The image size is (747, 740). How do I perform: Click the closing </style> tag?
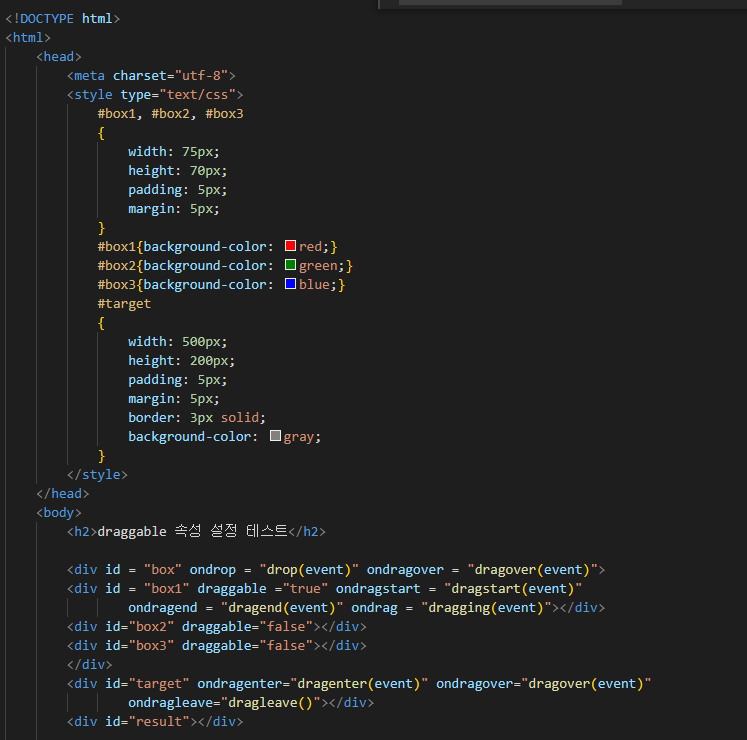coord(97,475)
